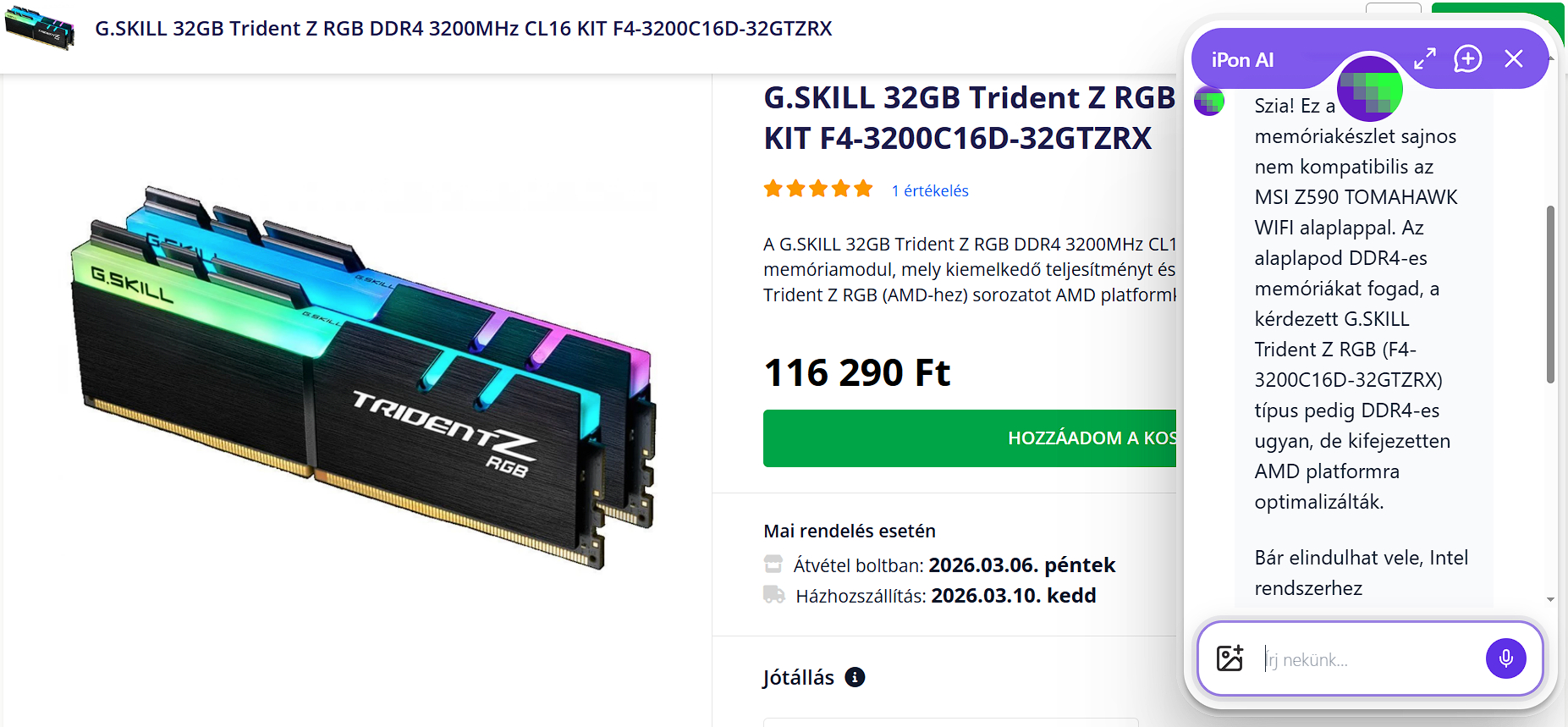Open the Jótállás info icon

tap(856, 677)
